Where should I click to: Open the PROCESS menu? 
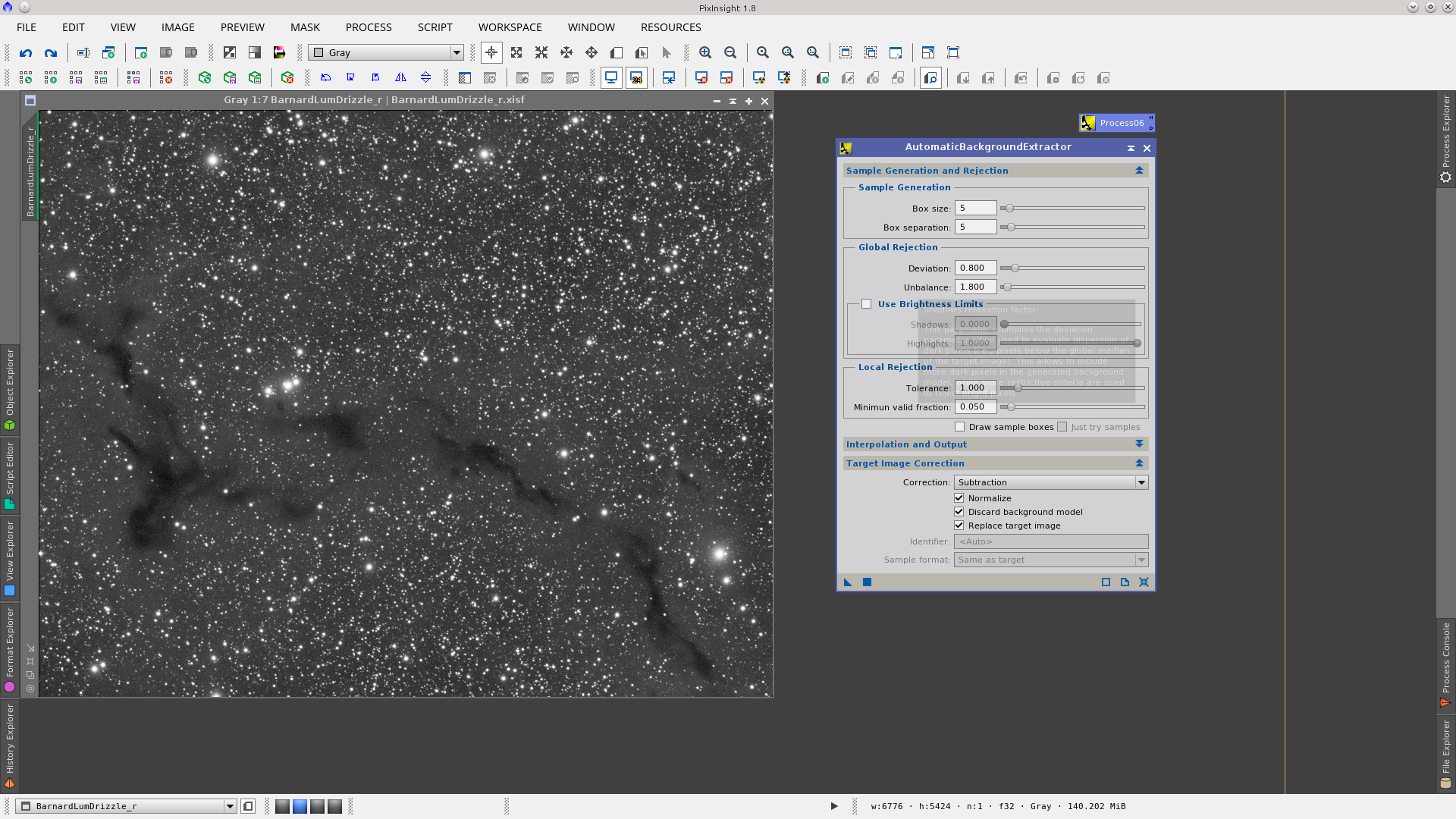pyautogui.click(x=369, y=27)
